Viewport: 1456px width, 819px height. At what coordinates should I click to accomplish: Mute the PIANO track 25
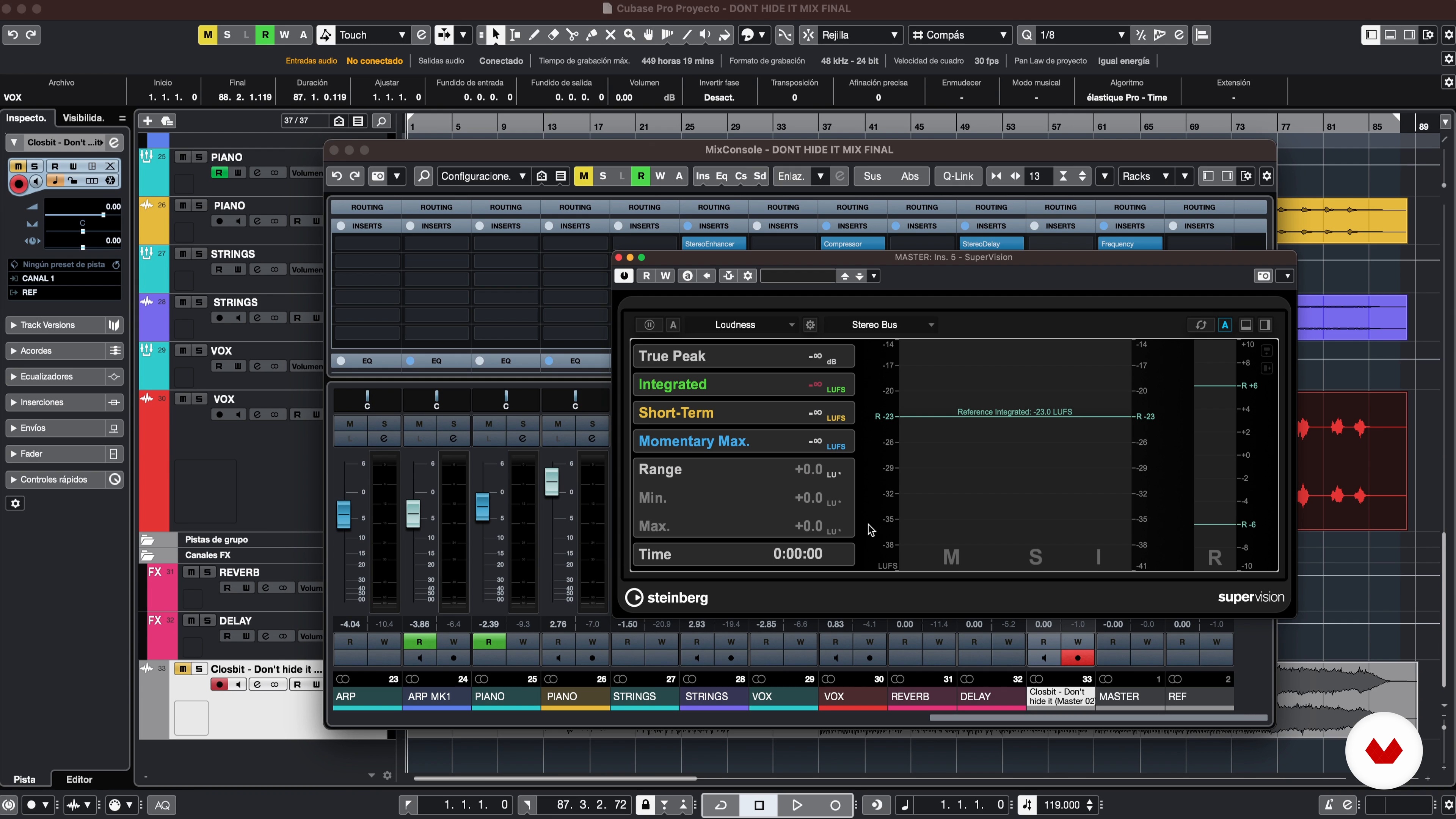point(182,157)
